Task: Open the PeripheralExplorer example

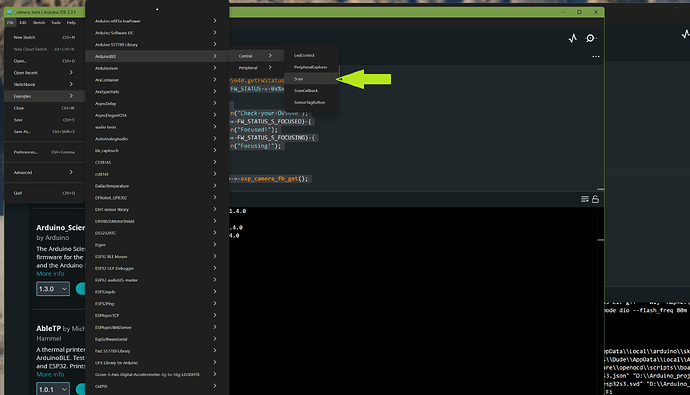Action: 311,67
